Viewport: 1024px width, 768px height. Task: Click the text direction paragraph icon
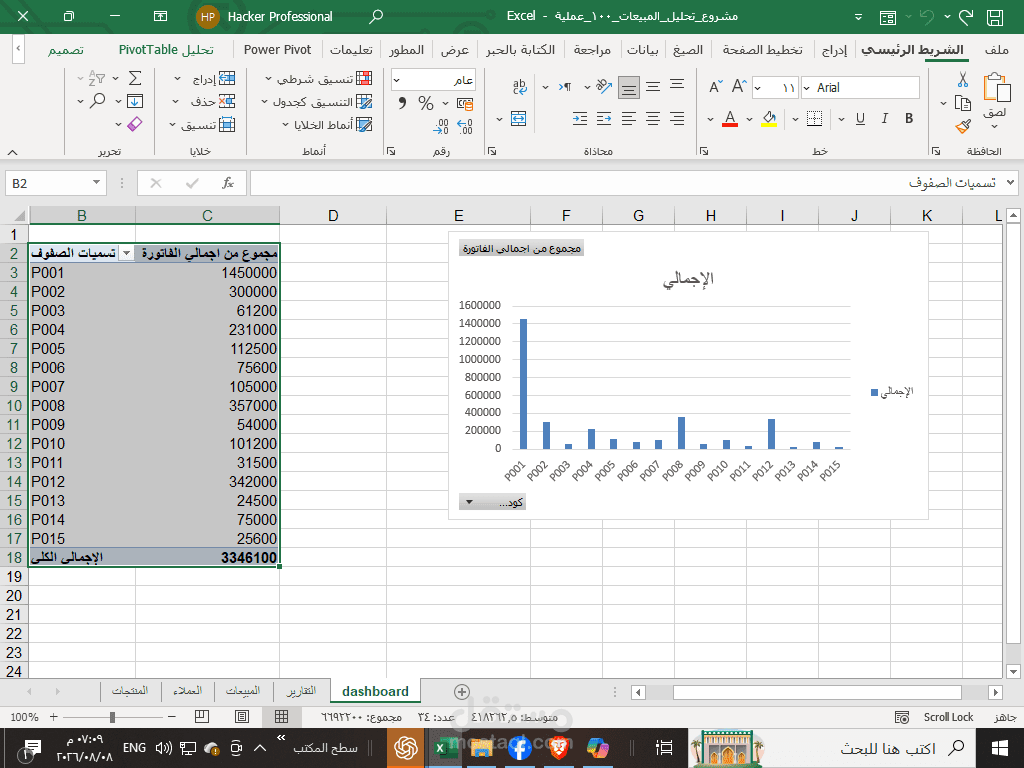tap(565, 87)
